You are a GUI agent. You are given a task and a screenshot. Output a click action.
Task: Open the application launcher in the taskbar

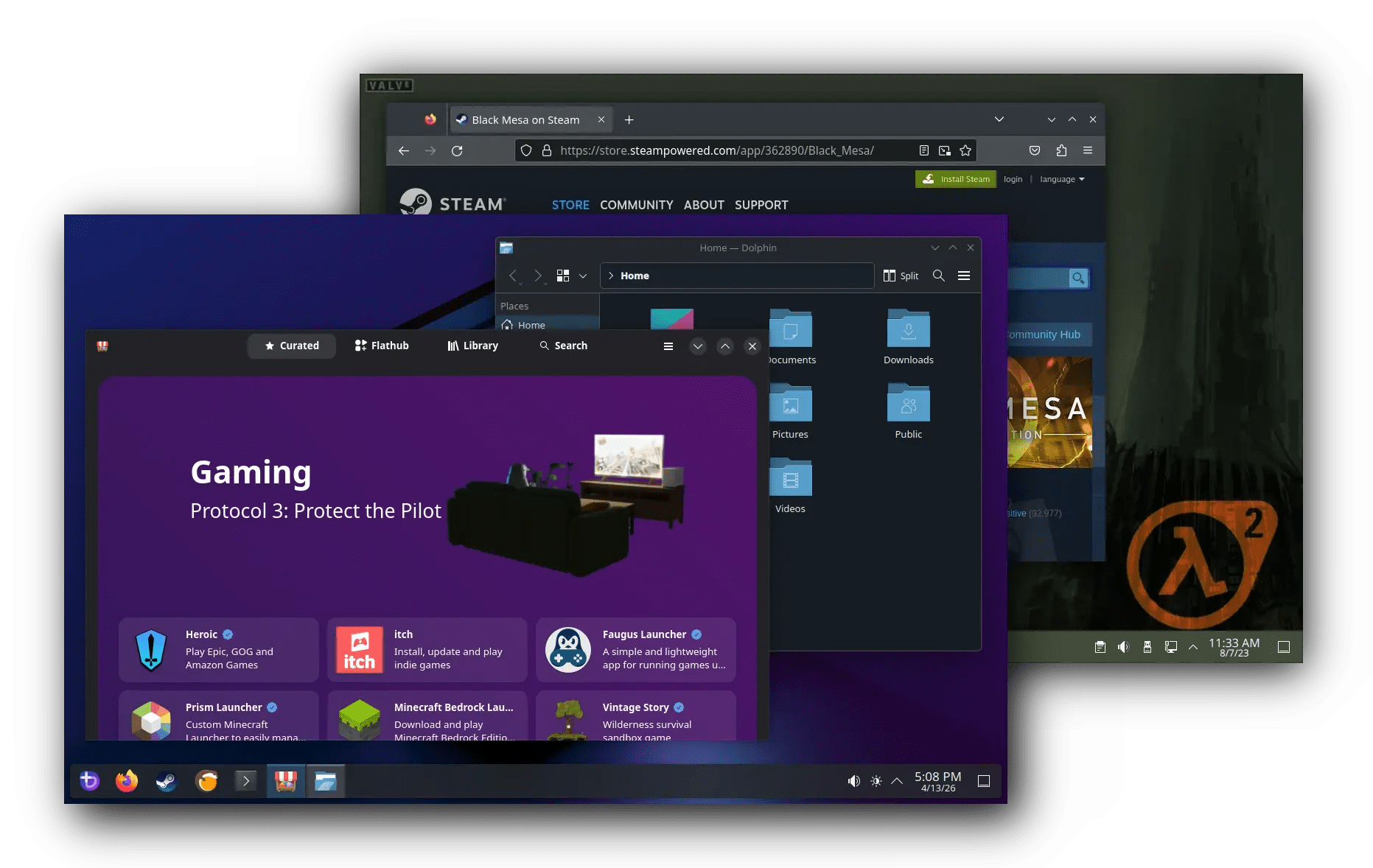pyautogui.click(x=89, y=780)
